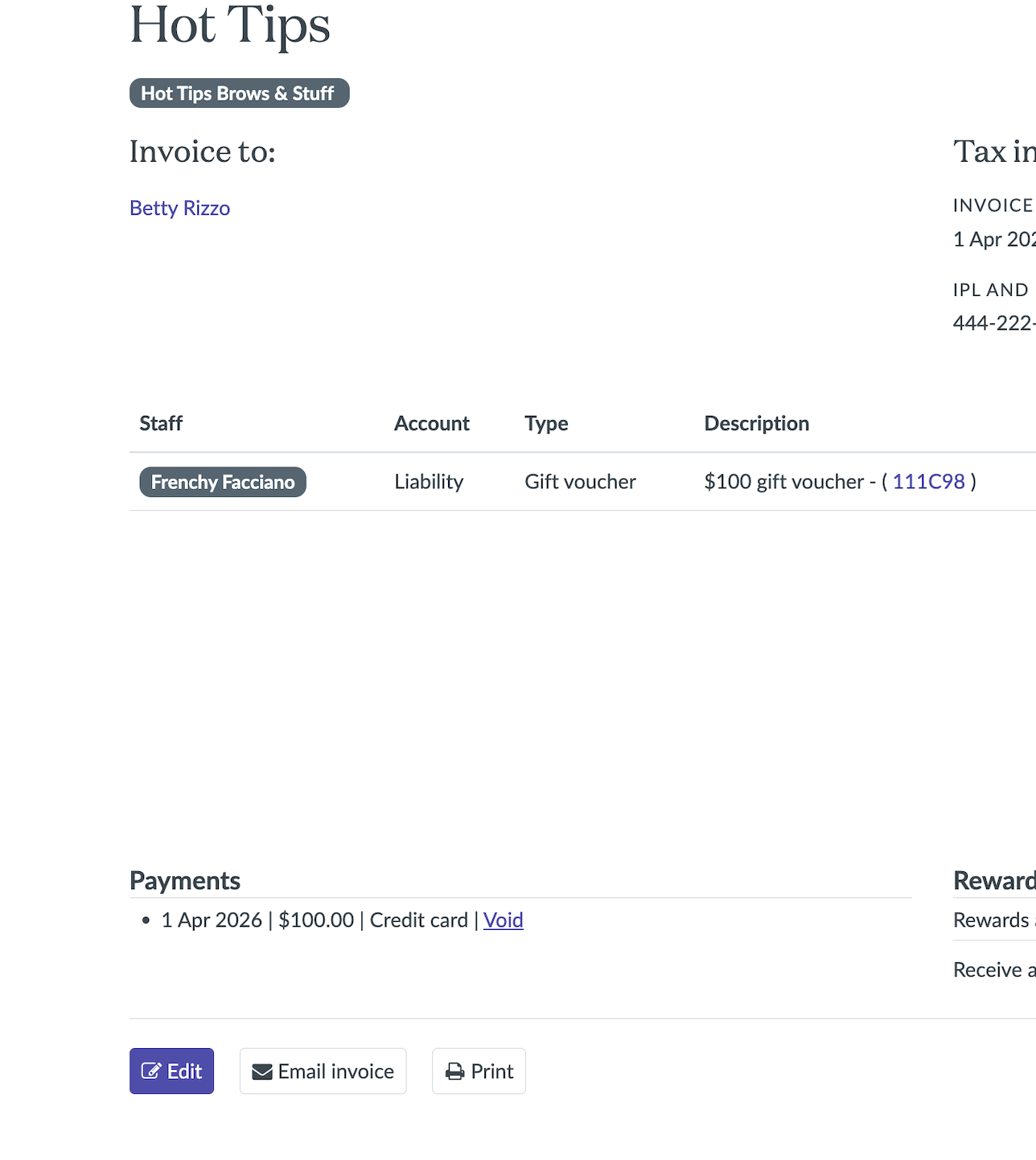The height and width of the screenshot is (1160, 1036).
Task: Select the 1 Apr 2026 payment entry
Action: click(212, 920)
